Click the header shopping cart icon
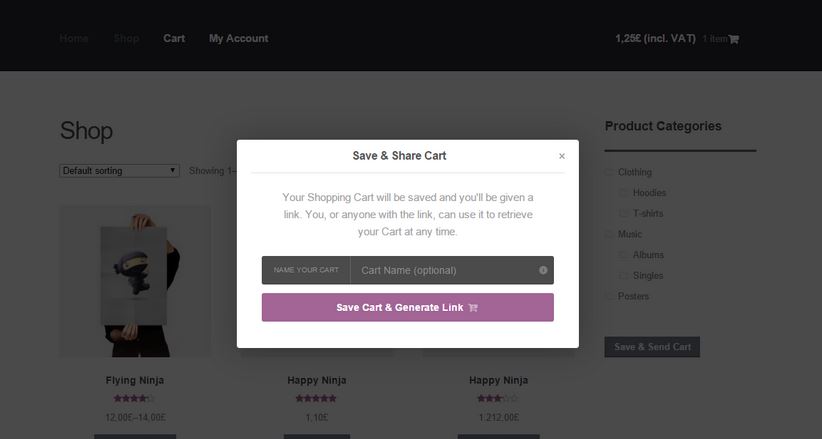This screenshot has width=822, height=439. (733, 39)
